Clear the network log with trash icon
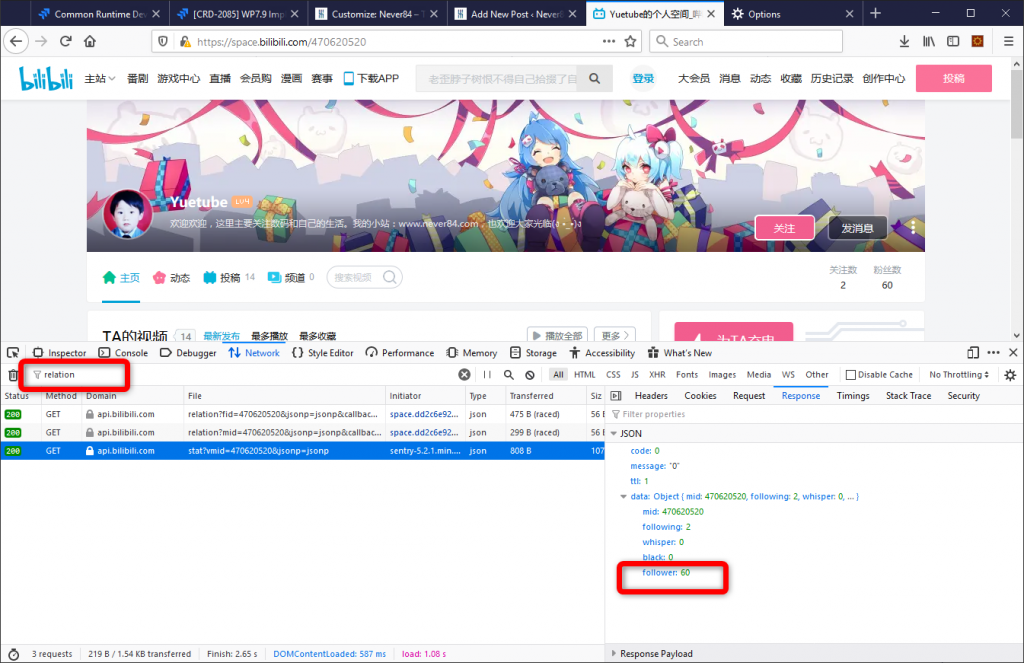The height and width of the screenshot is (663, 1024). pyautogui.click(x=13, y=375)
